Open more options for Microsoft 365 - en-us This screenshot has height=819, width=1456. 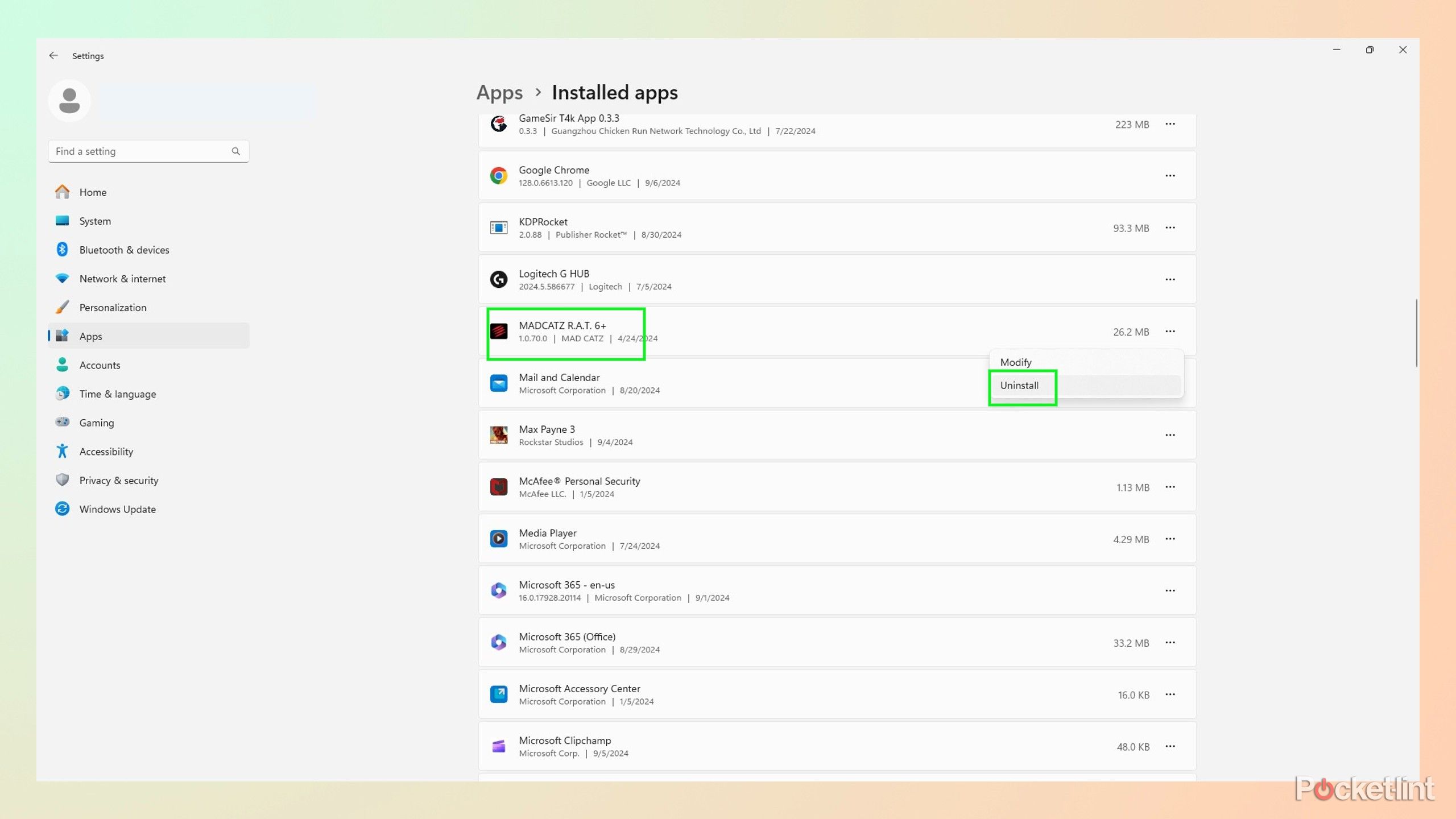1170,590
